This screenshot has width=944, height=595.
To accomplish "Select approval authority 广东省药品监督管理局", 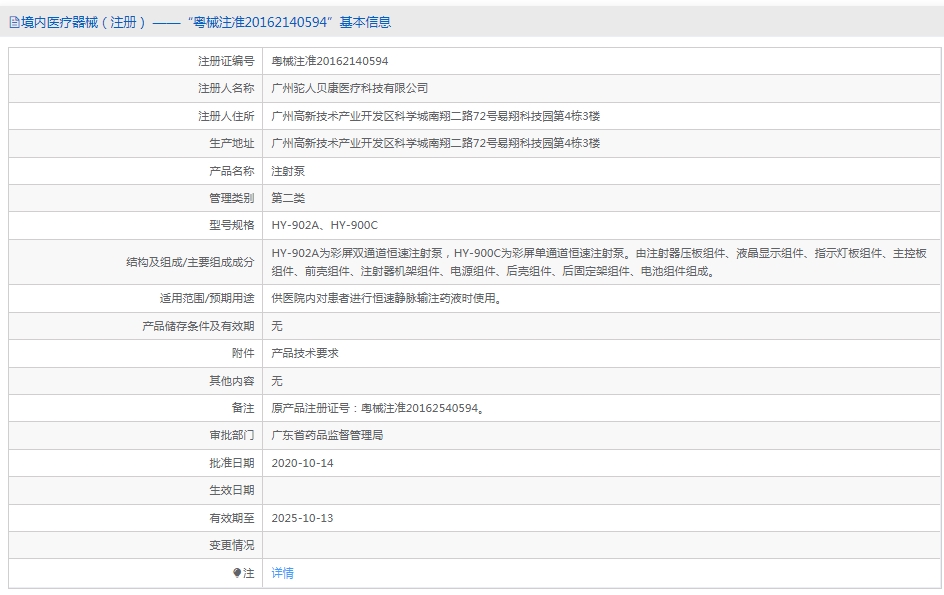I will point(328,435).
